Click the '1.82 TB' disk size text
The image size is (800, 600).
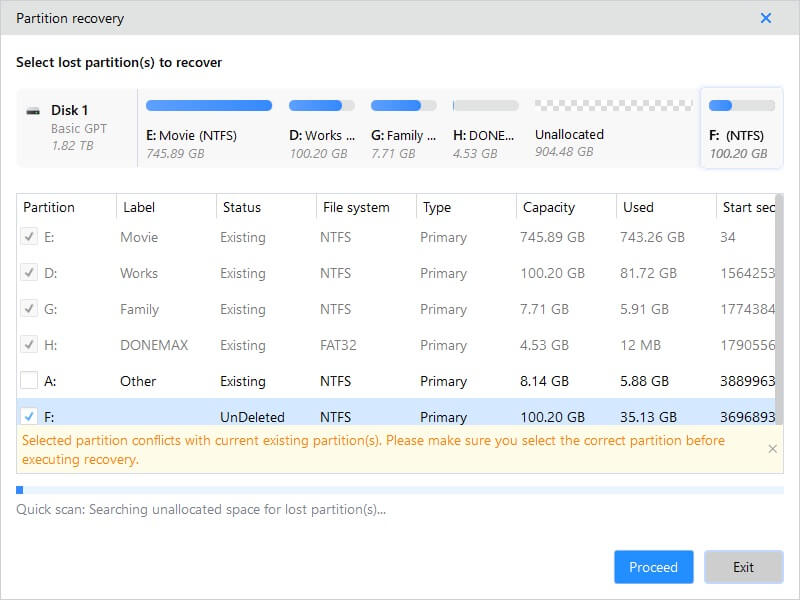(72, 146)
